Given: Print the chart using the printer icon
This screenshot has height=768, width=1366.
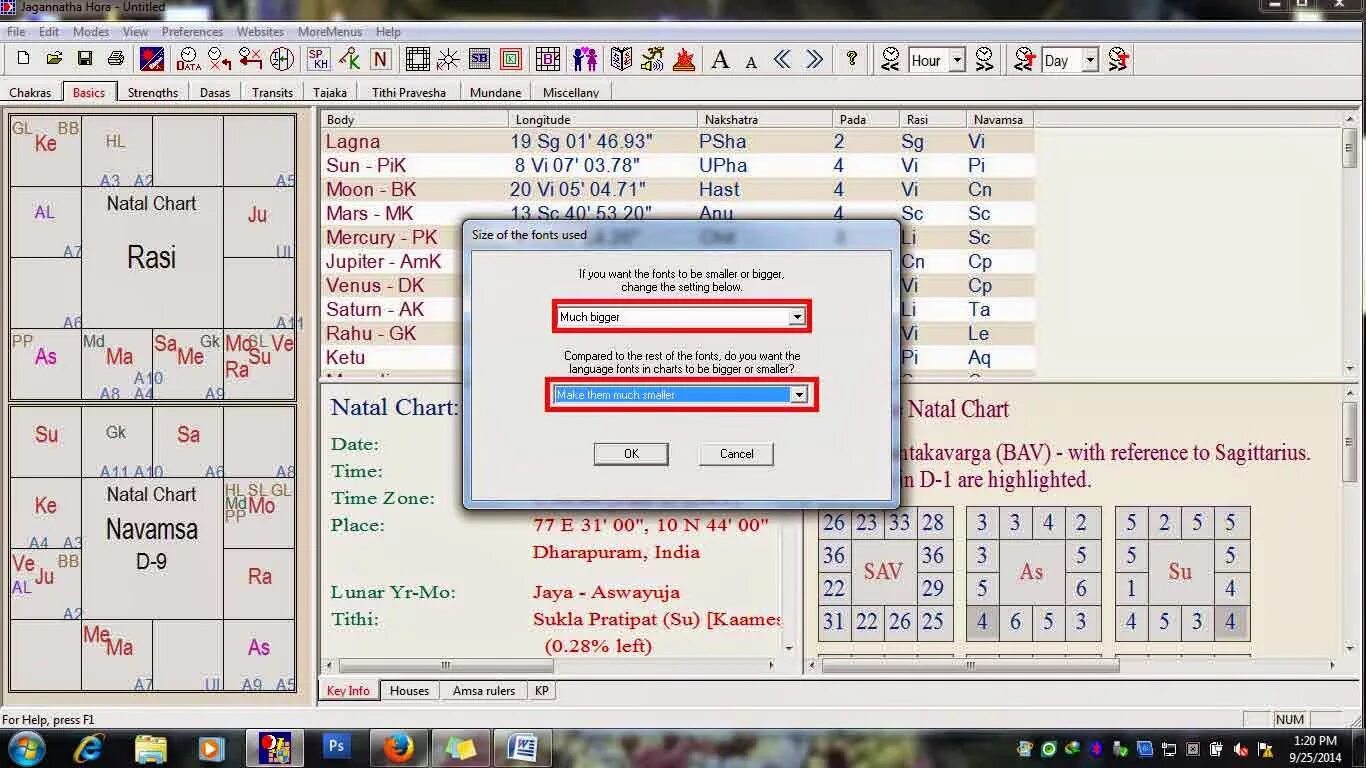Looking at the screenshot, I should (116, 59).
